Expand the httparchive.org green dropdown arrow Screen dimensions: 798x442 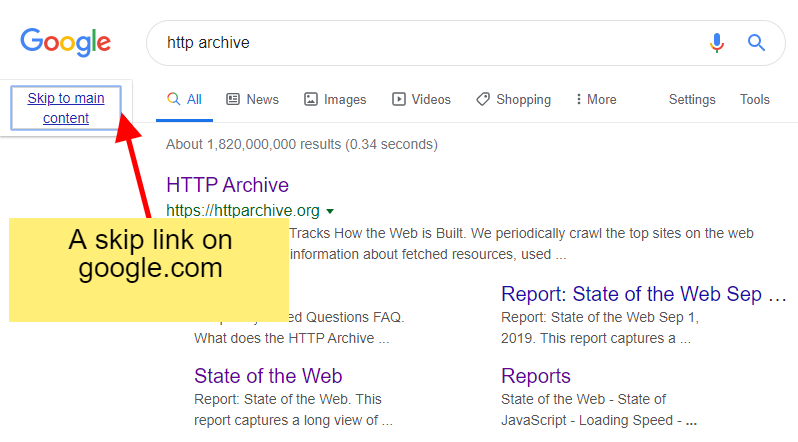330,211
